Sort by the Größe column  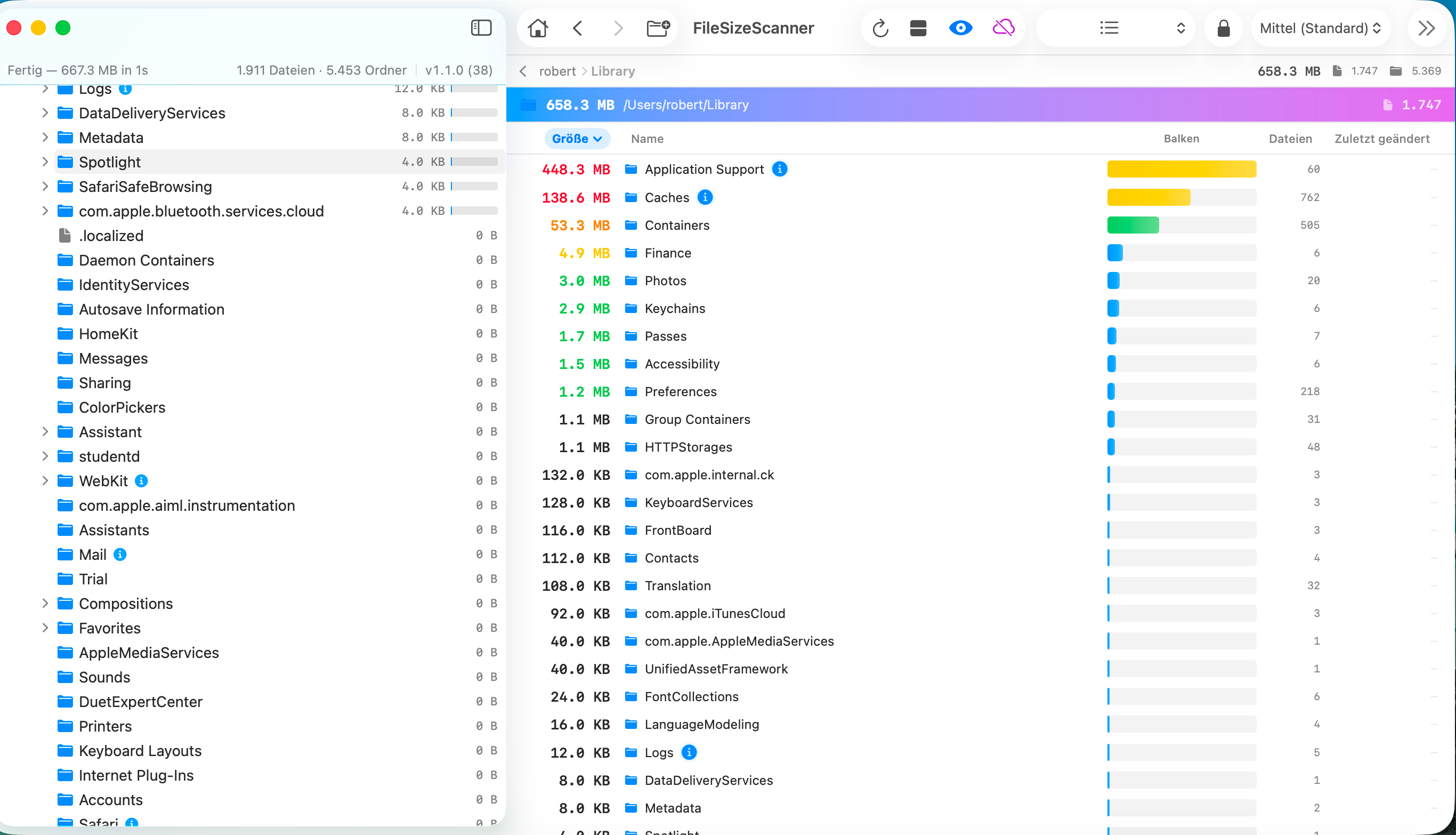point(577,139)
